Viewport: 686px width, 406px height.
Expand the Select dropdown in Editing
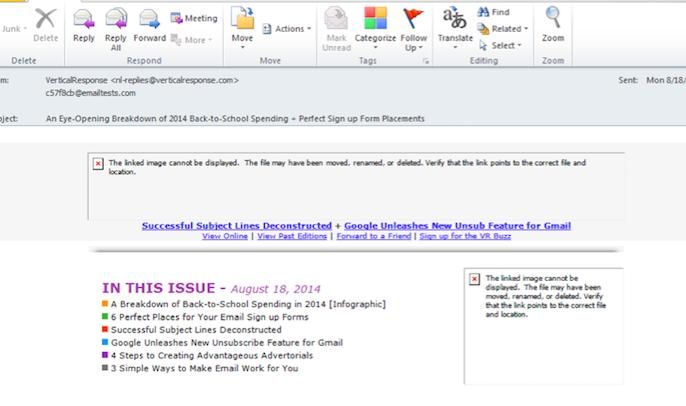point(503,45)
